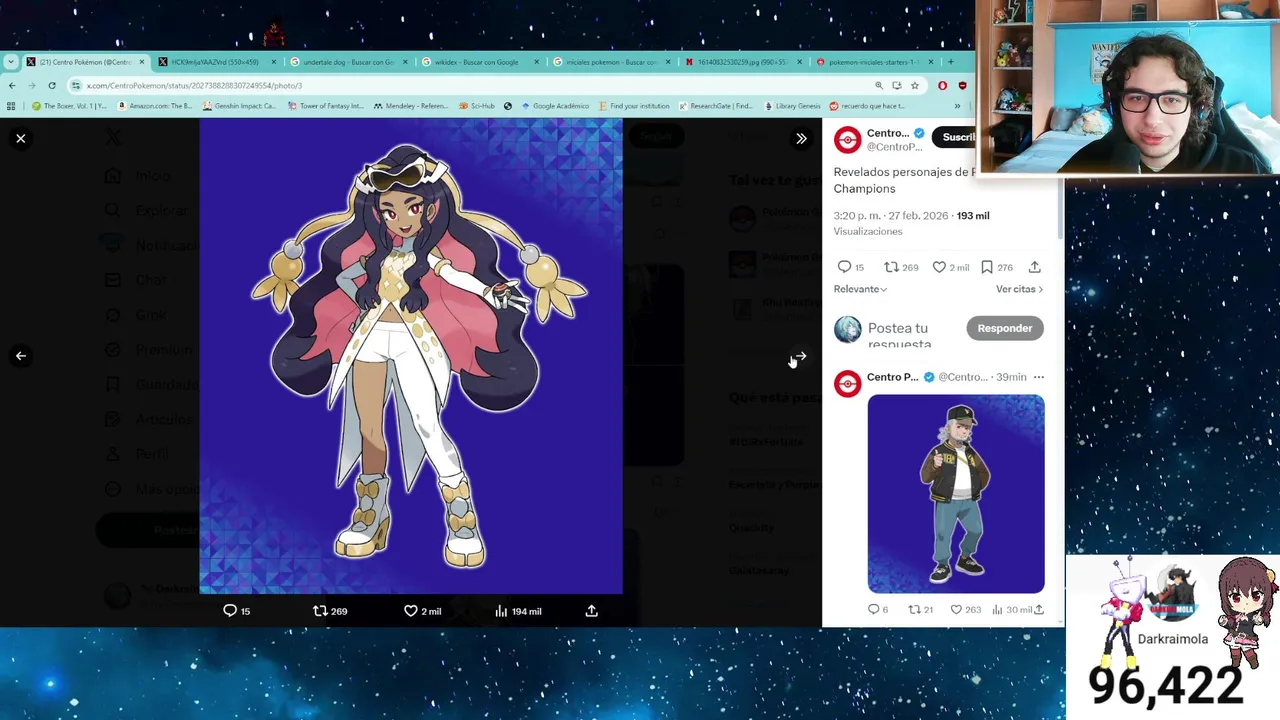Open the reply's character image thumbnail
This screenshot has height=720, width=1280.
(x=956, y=494)
